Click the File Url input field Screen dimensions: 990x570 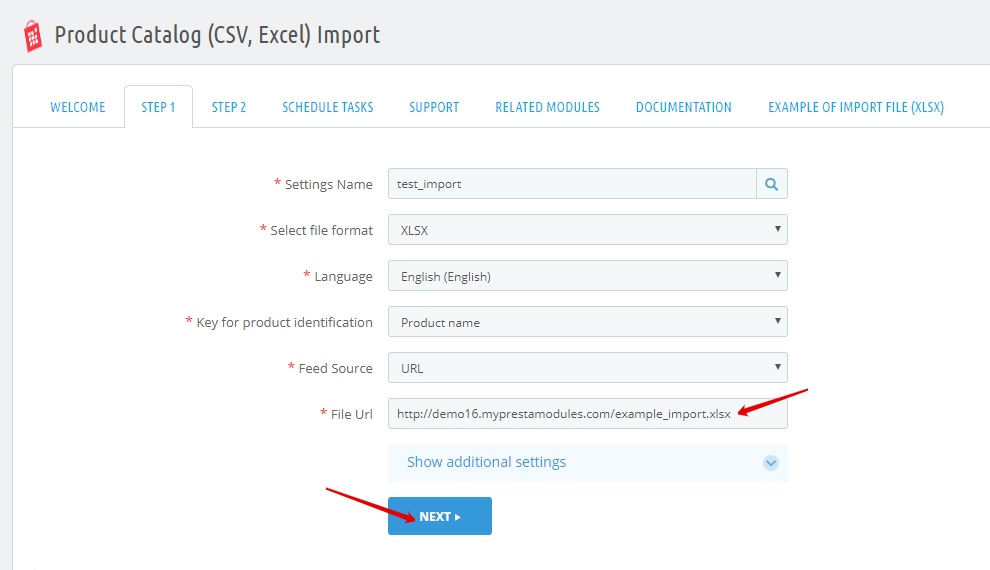588,414
